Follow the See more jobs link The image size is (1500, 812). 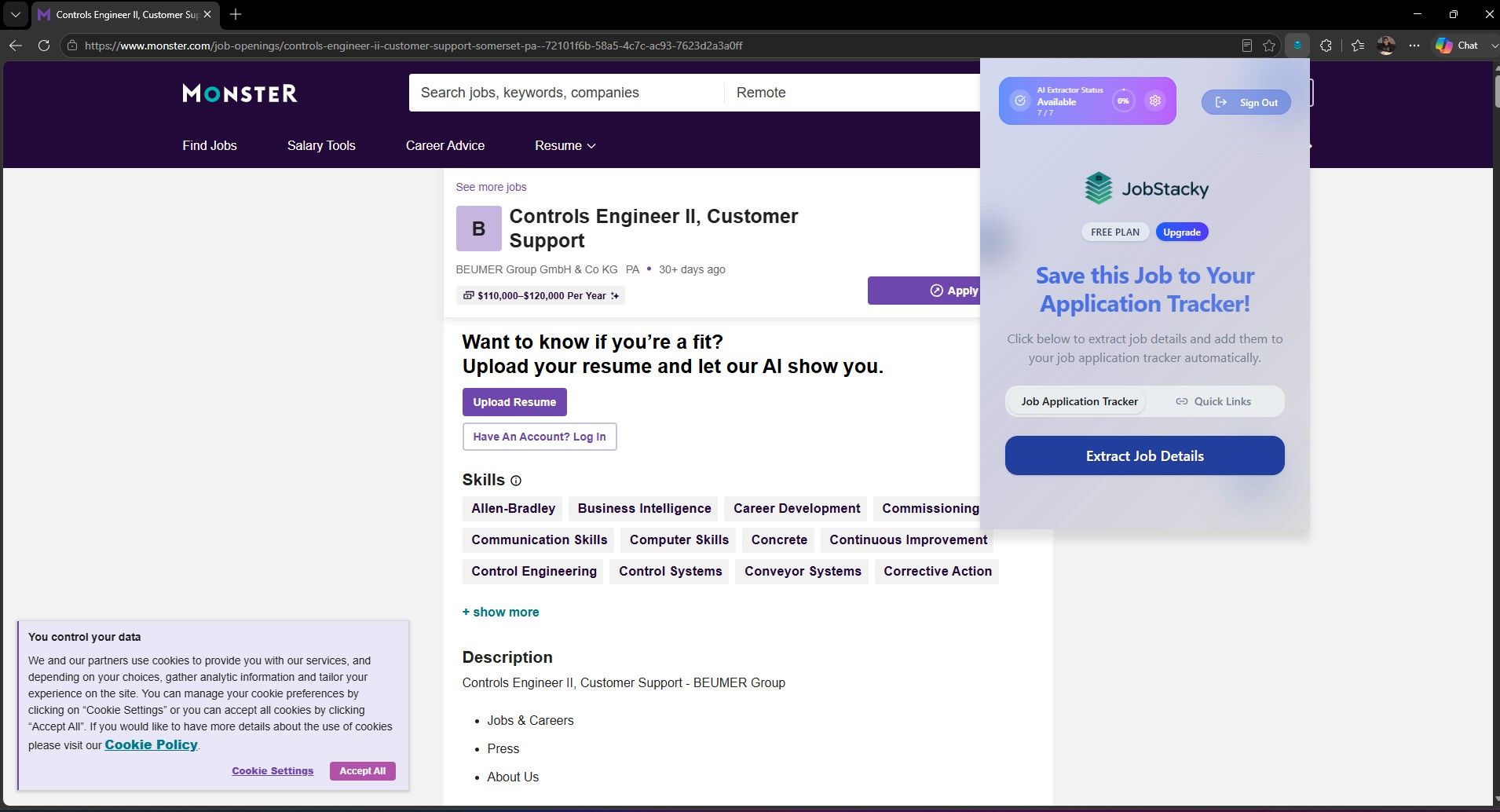[491, 187]
